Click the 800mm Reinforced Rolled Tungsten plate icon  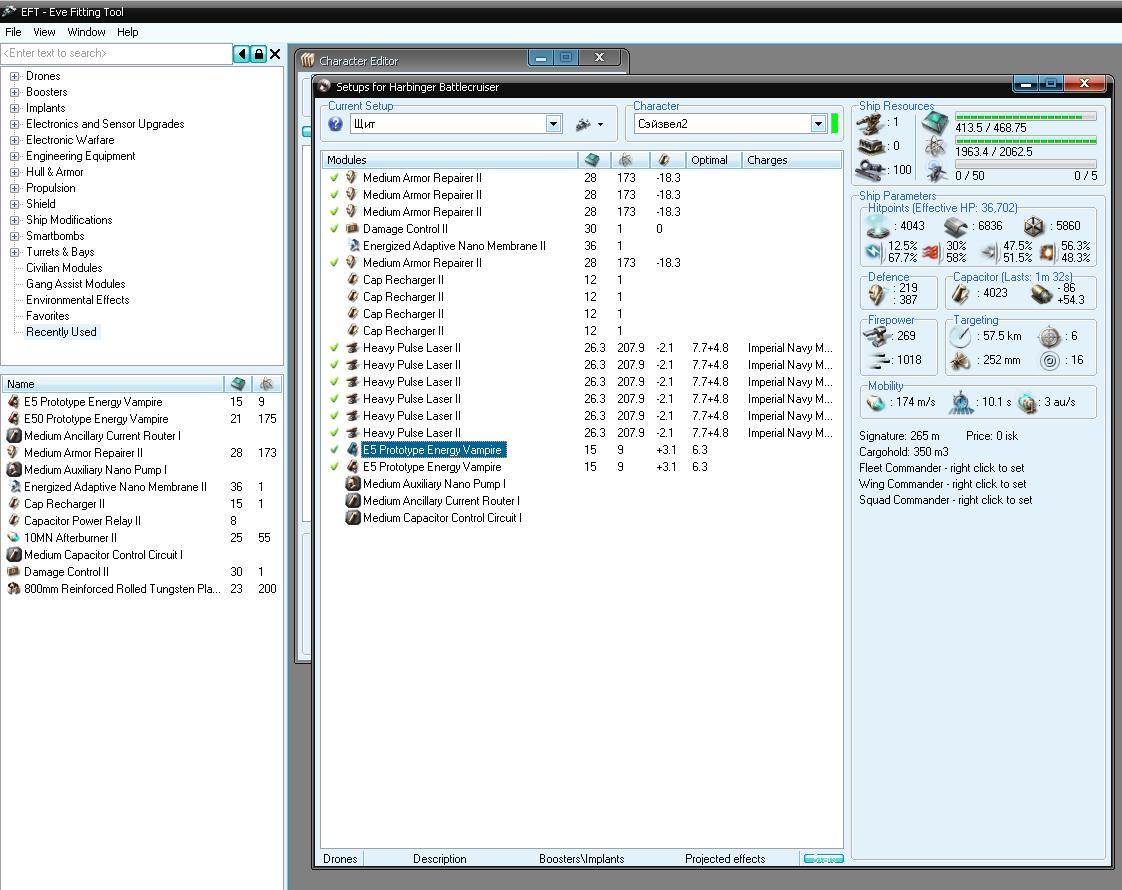(13, 589)
